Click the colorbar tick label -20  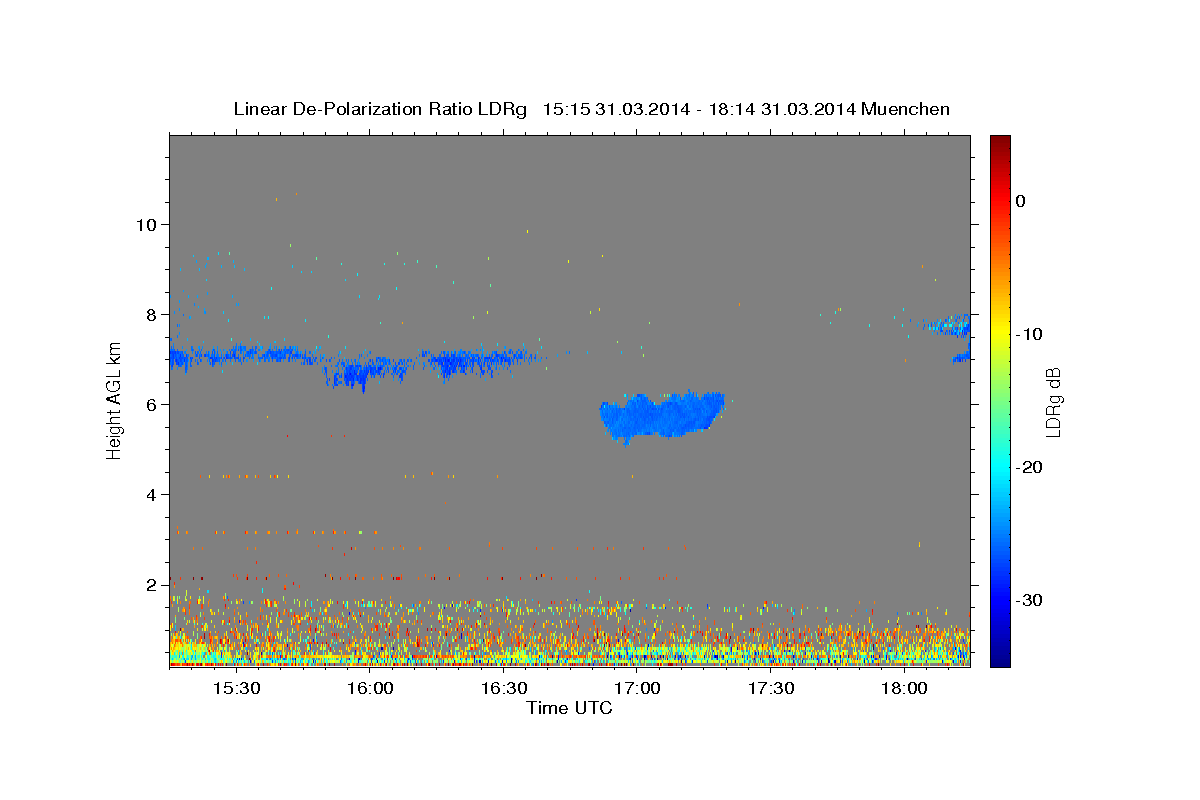click(x=1030, y=467)
